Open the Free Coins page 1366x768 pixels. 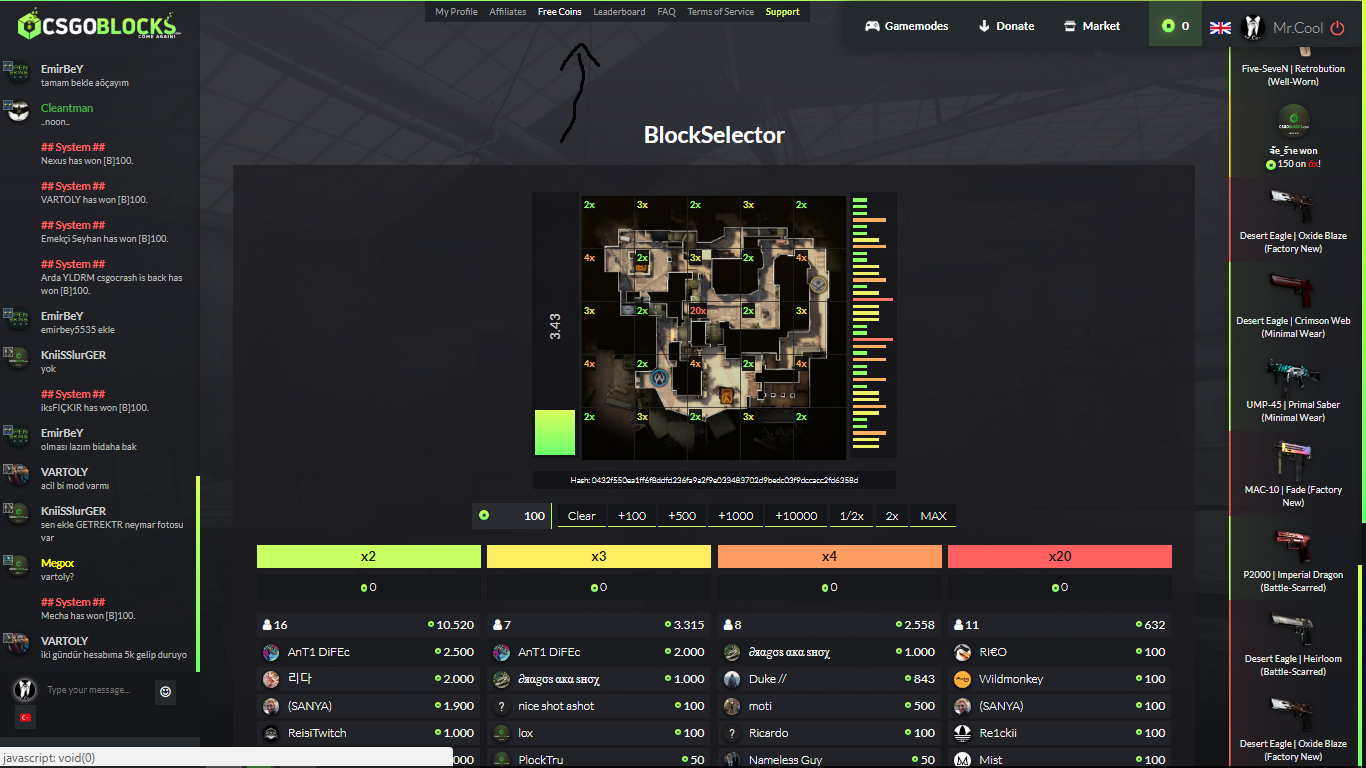(x=560, y=12)
